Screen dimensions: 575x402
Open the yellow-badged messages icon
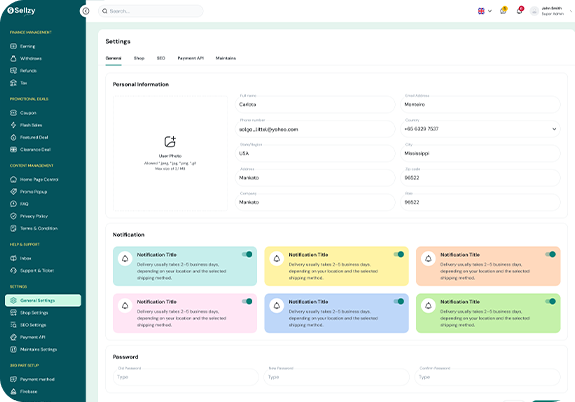pos(503,11)
